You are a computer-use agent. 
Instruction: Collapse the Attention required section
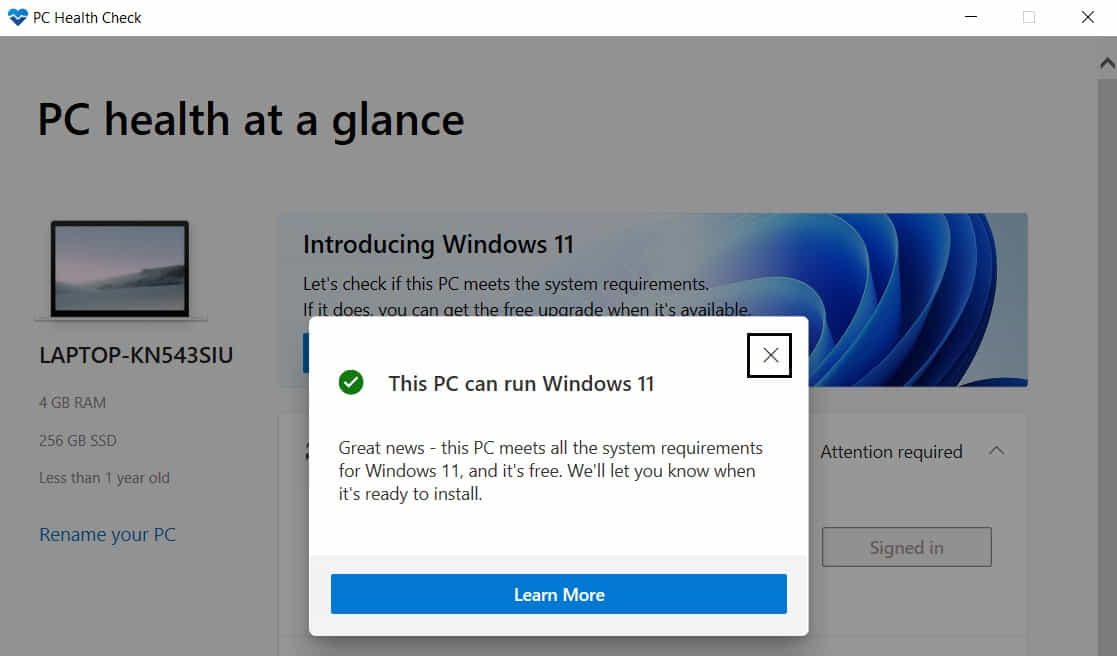coord(997,451)
